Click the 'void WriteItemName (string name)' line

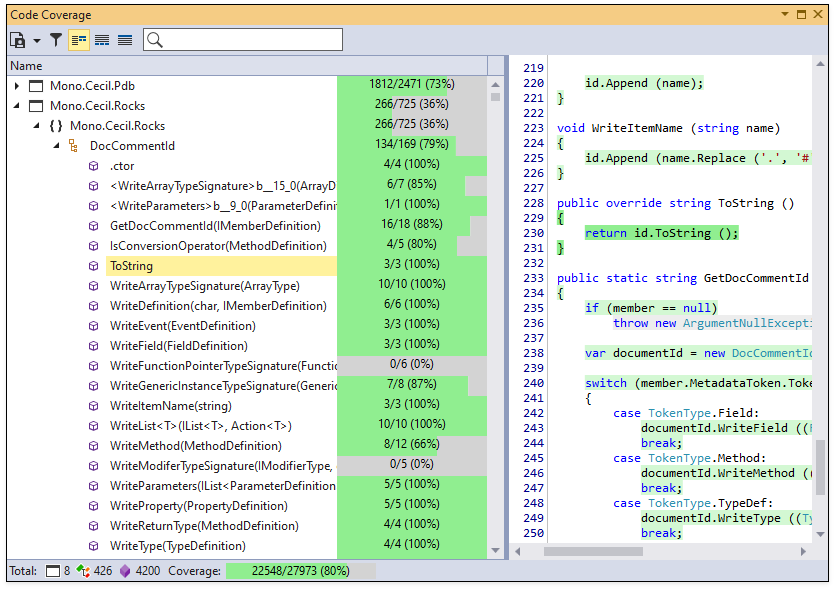(668, 128)
